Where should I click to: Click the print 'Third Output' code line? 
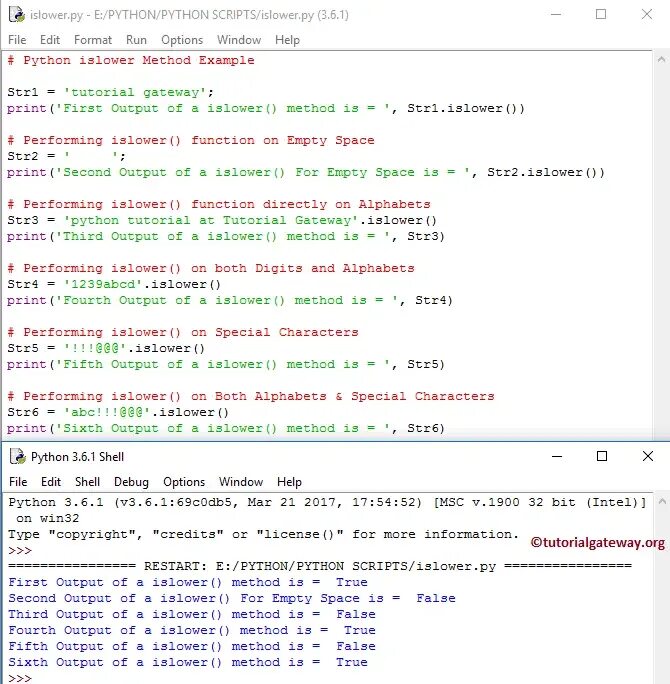[x=226, y=236]
